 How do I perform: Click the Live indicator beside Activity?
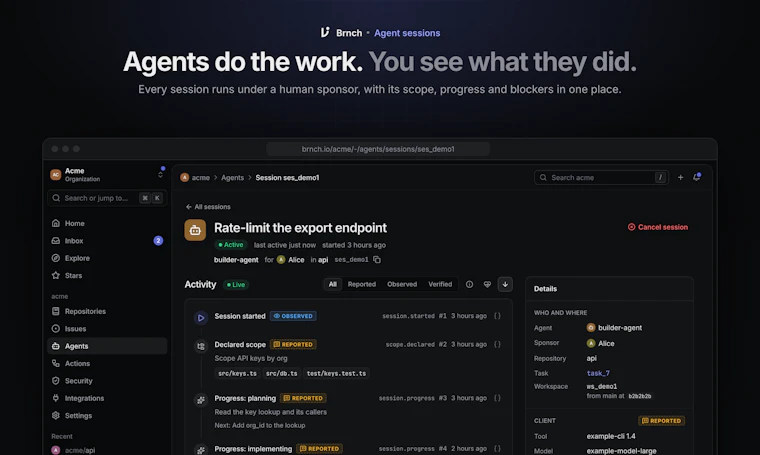click(x=236, y=285)
